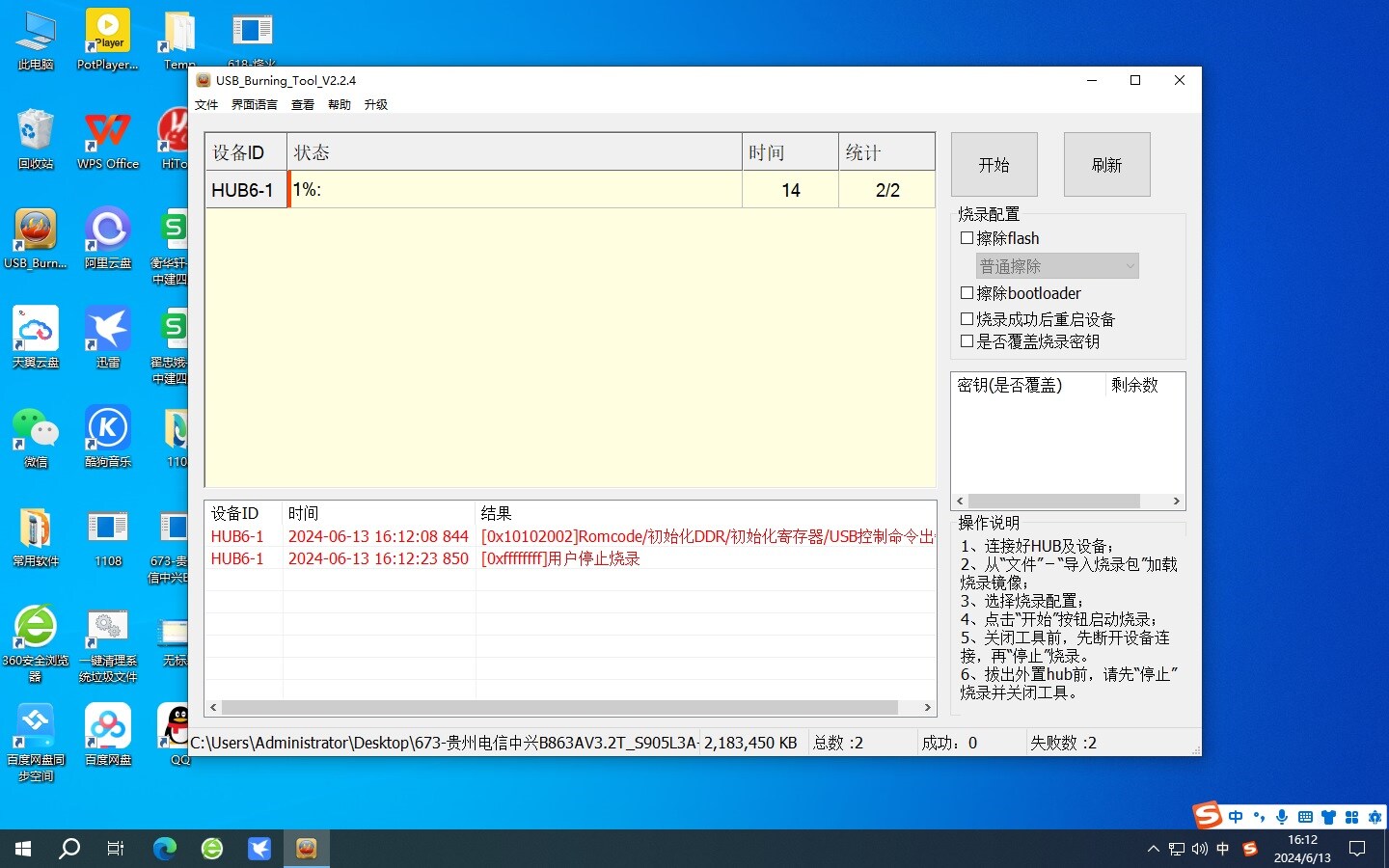The image size is (1389, 868).
Task: Open USB_Burn desktop shortcut
Action: tap(36, 239)
